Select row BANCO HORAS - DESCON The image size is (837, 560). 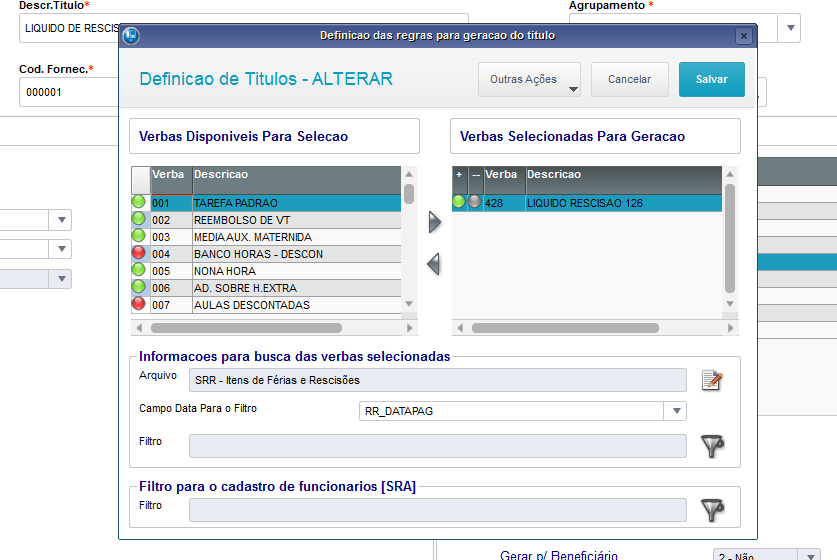click(266, 254)
